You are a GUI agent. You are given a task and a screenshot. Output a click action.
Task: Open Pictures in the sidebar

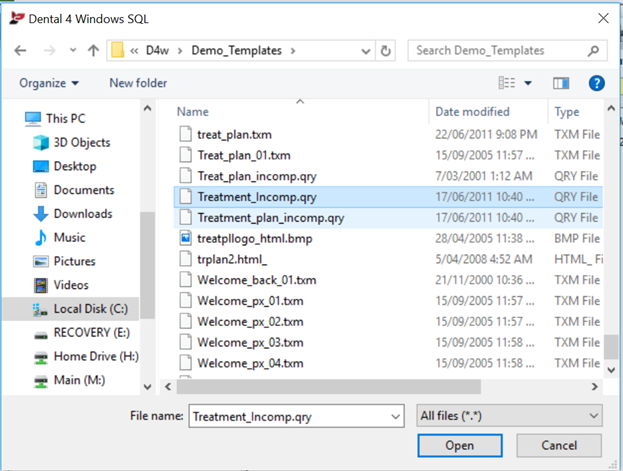pyautogui.click(x=64, y=261)
